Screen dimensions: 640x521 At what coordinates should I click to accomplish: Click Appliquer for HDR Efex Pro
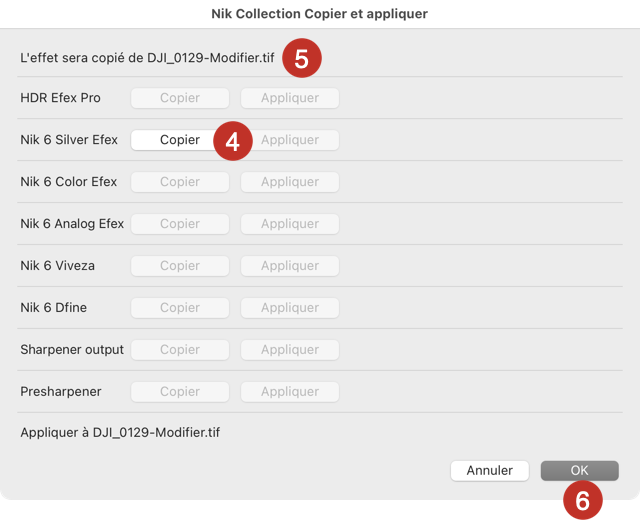290,98
